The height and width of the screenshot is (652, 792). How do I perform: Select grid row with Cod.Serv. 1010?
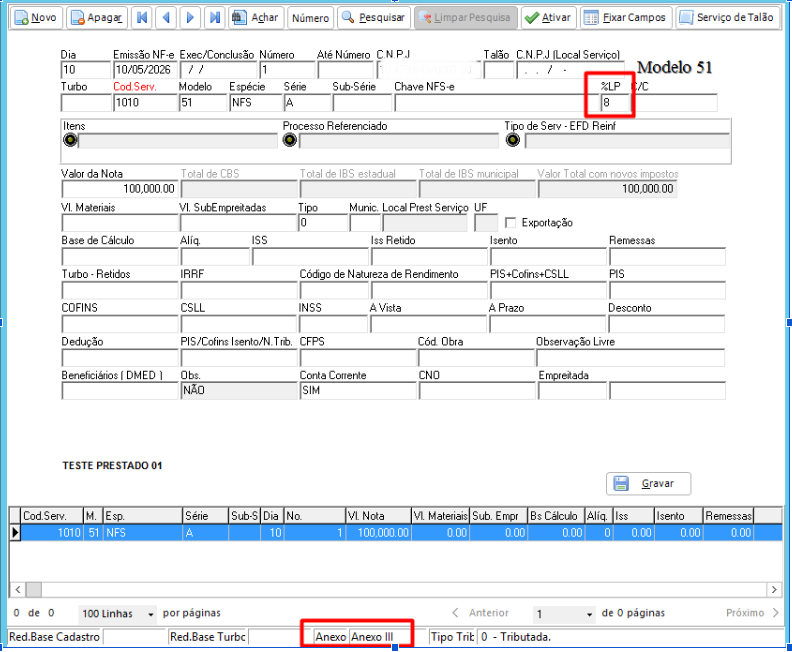[395, 533]
